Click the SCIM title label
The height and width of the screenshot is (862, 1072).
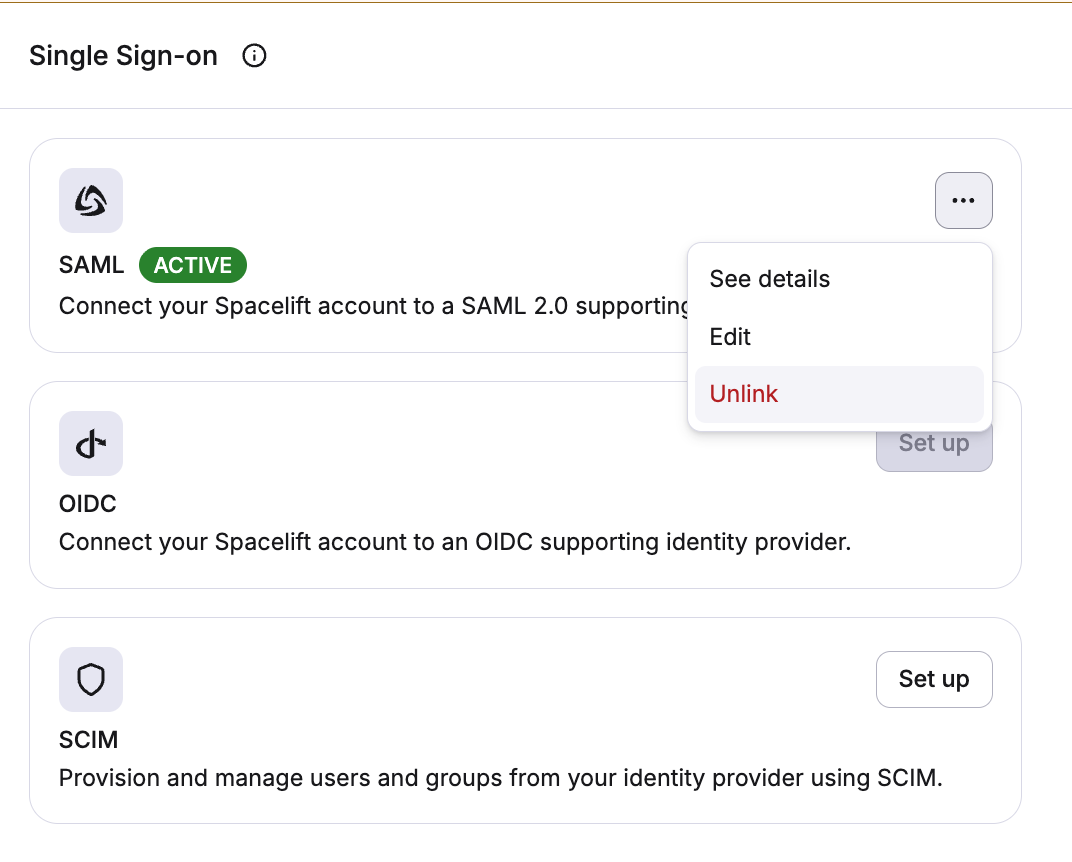point(88,740)
